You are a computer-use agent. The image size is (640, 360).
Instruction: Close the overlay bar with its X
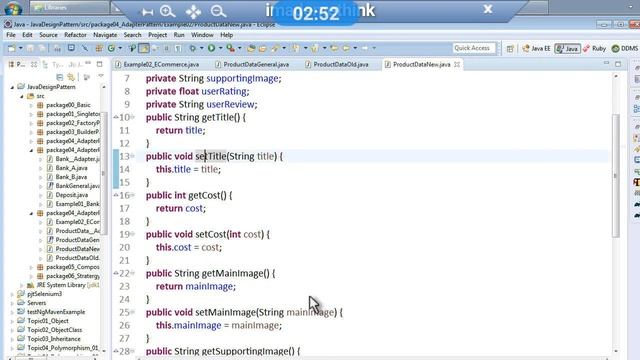coord(488,9)
